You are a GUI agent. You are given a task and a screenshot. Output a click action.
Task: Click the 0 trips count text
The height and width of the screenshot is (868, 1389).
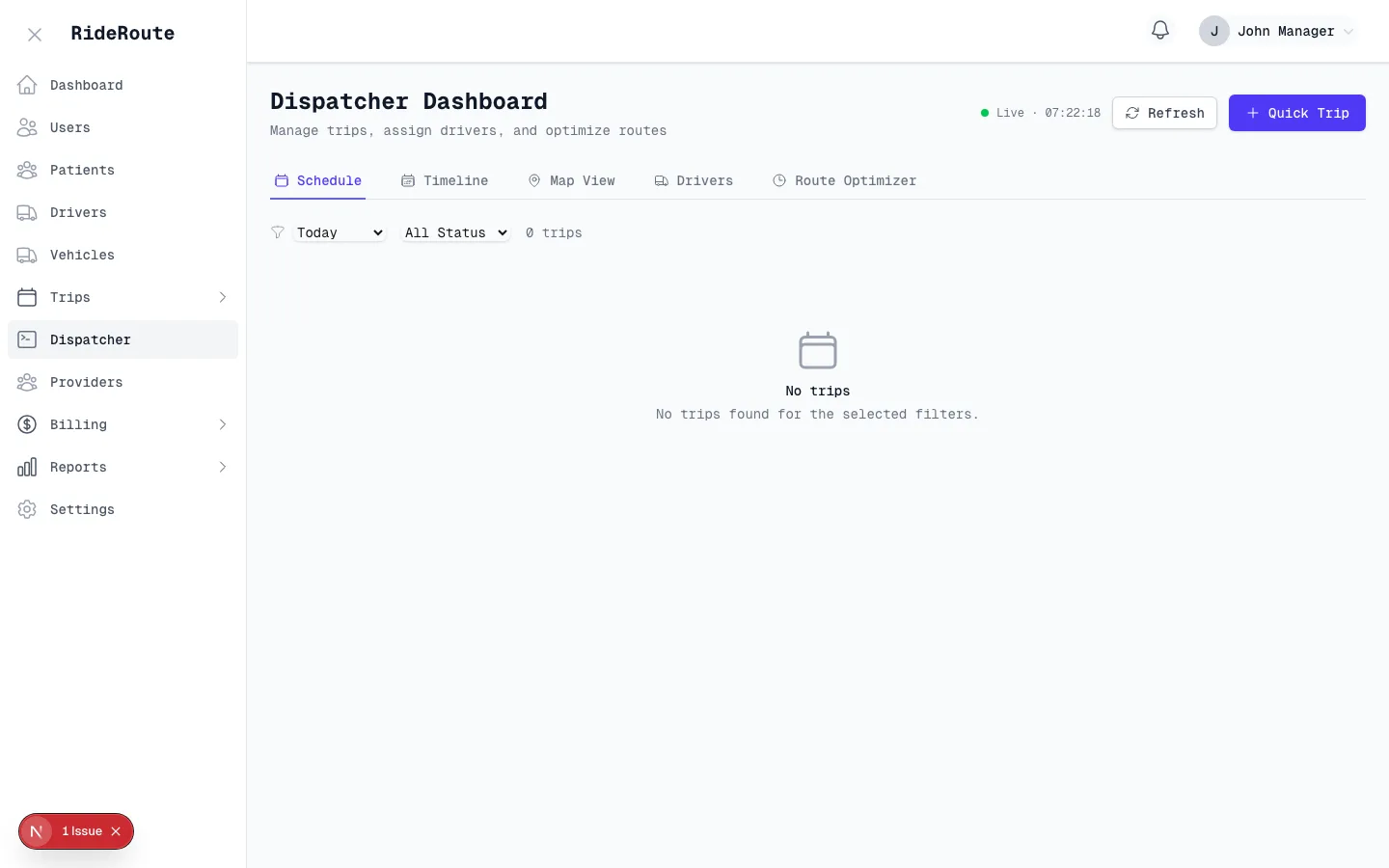(x=554, y=232)
